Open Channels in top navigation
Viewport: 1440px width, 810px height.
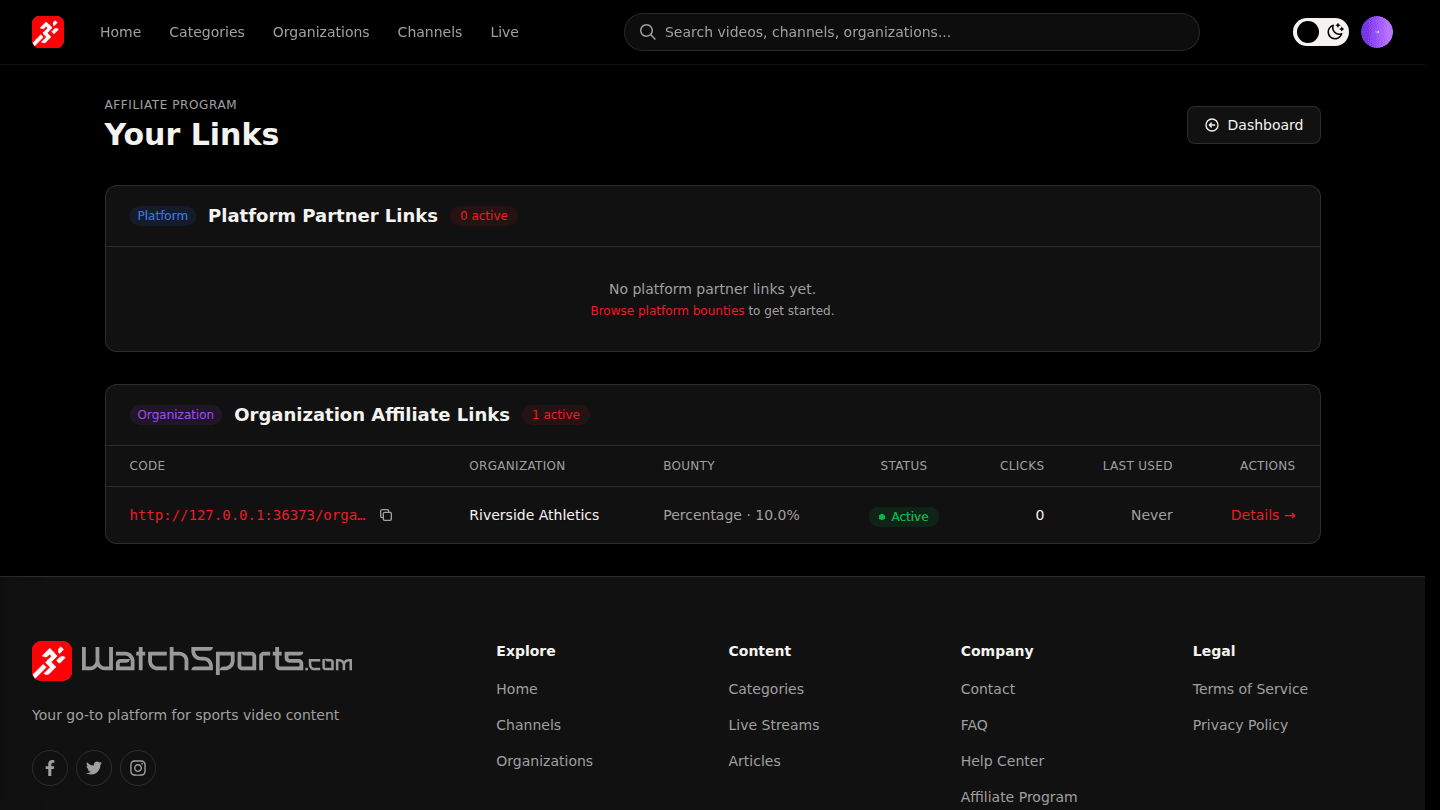click(430, 32)
